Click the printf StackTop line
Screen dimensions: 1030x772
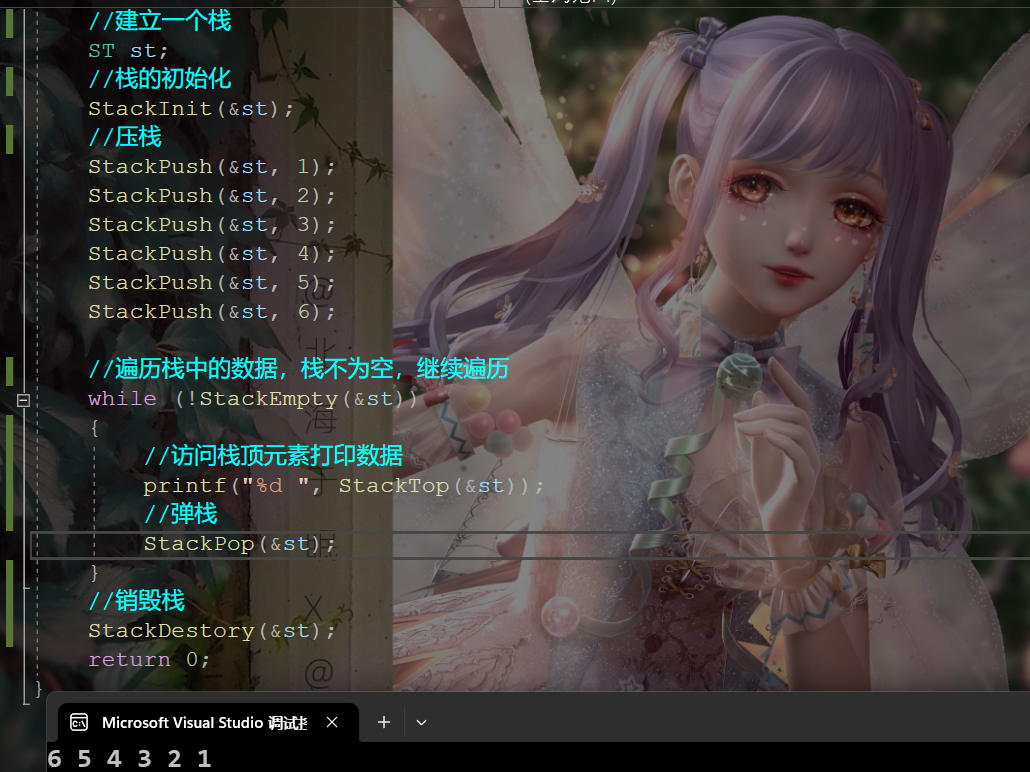coord(344,486)
